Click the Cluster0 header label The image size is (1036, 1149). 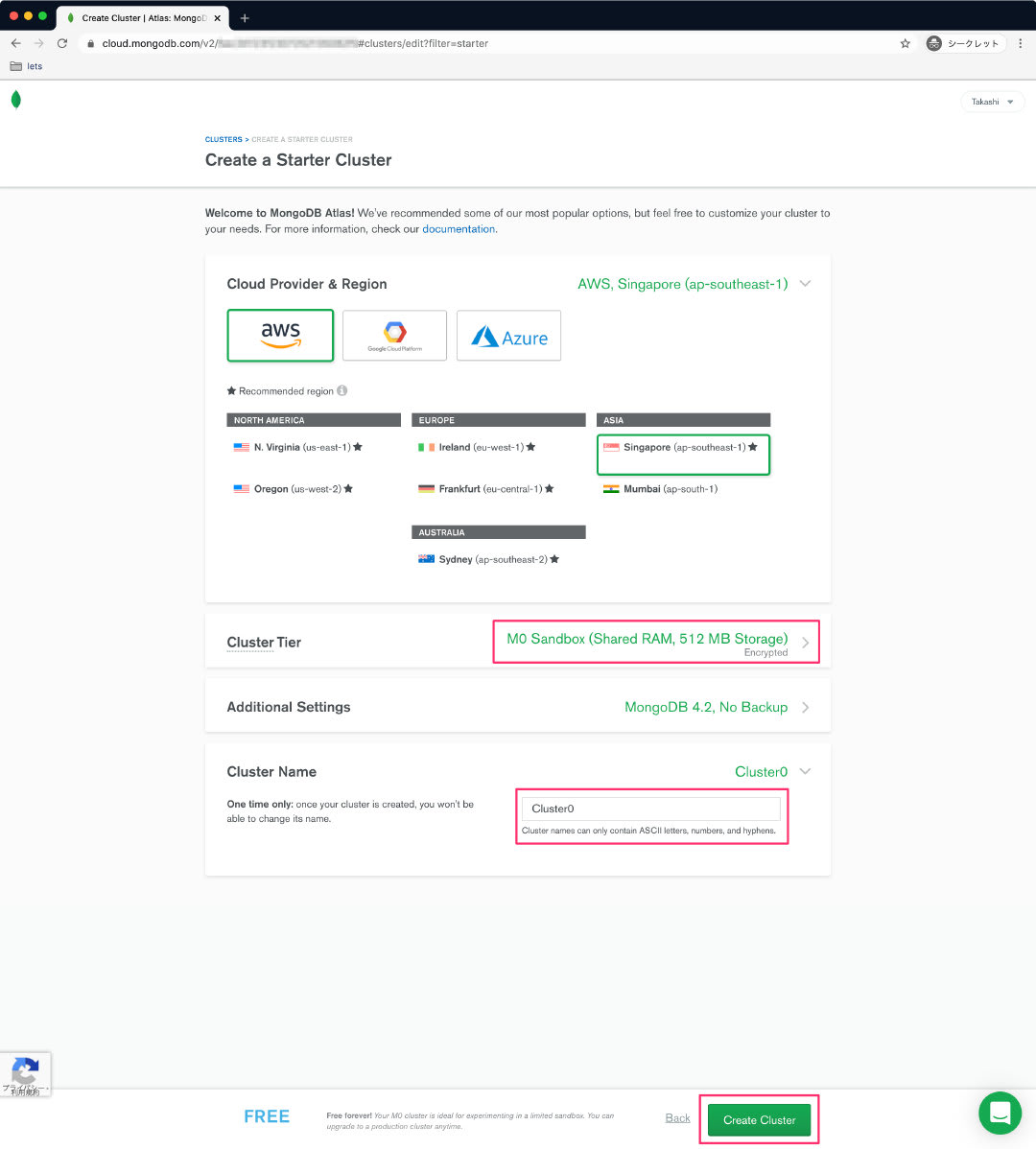coord(762,772)
